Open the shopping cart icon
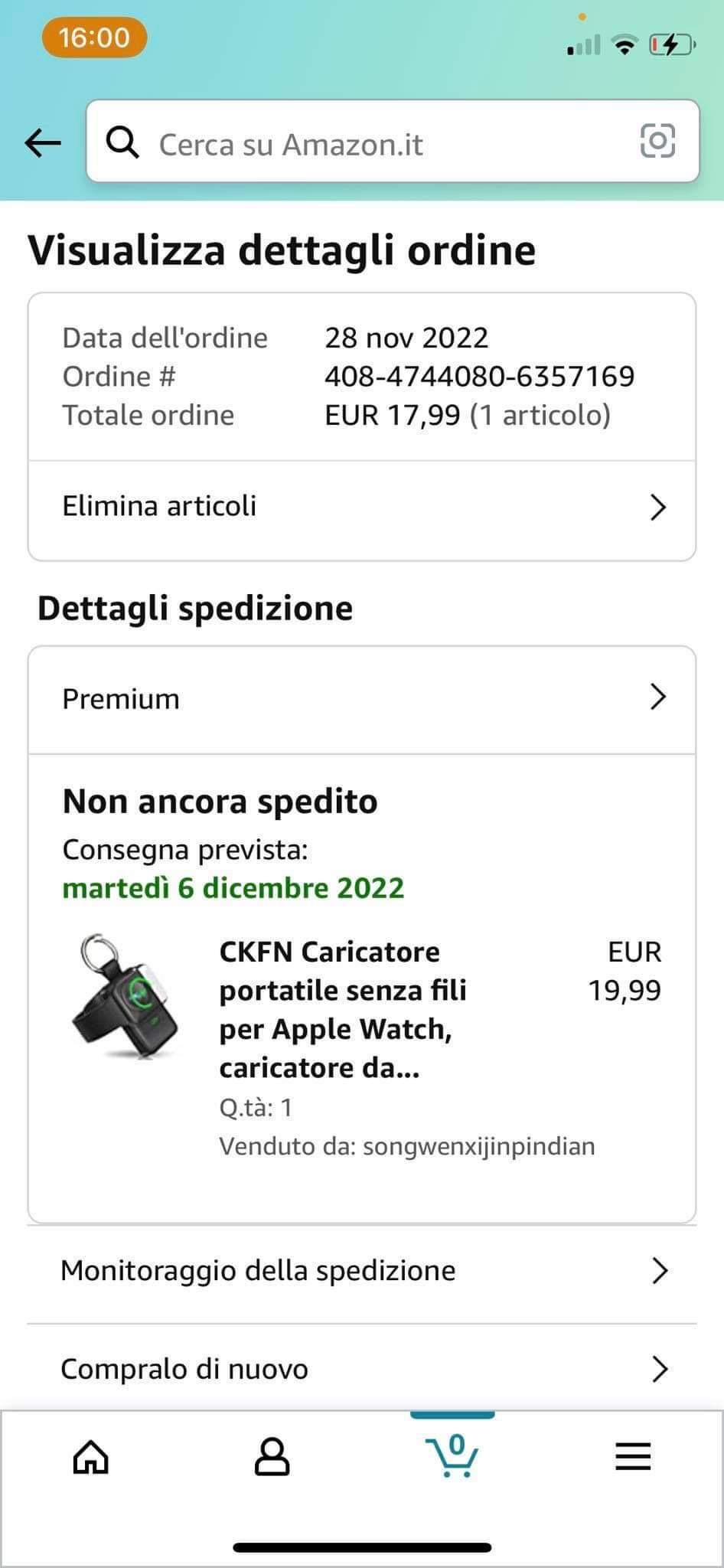The height and width of the screenshot is (1568, 724). pos(452,1455)
